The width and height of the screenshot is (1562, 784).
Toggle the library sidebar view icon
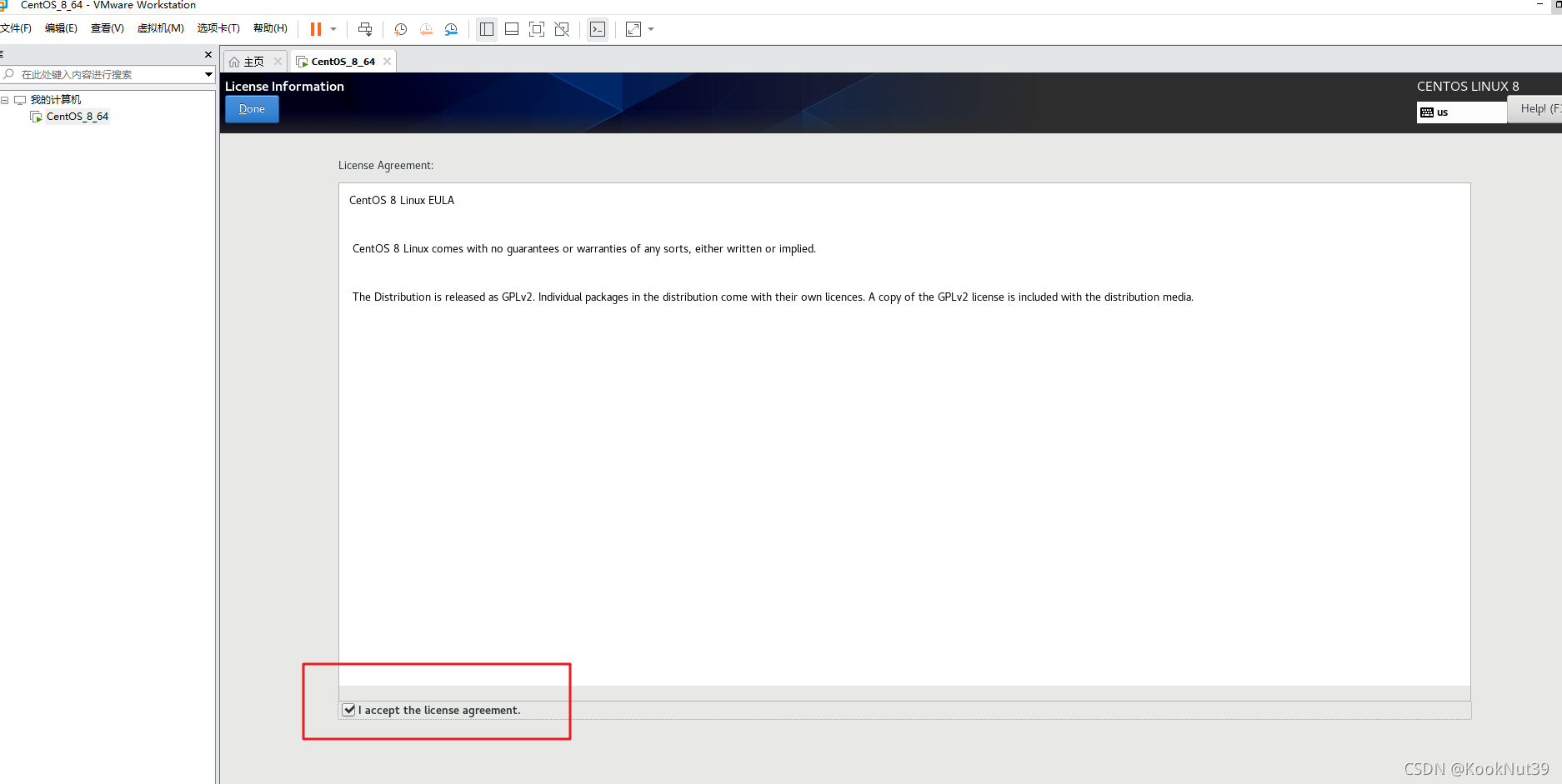coord(487,29)
